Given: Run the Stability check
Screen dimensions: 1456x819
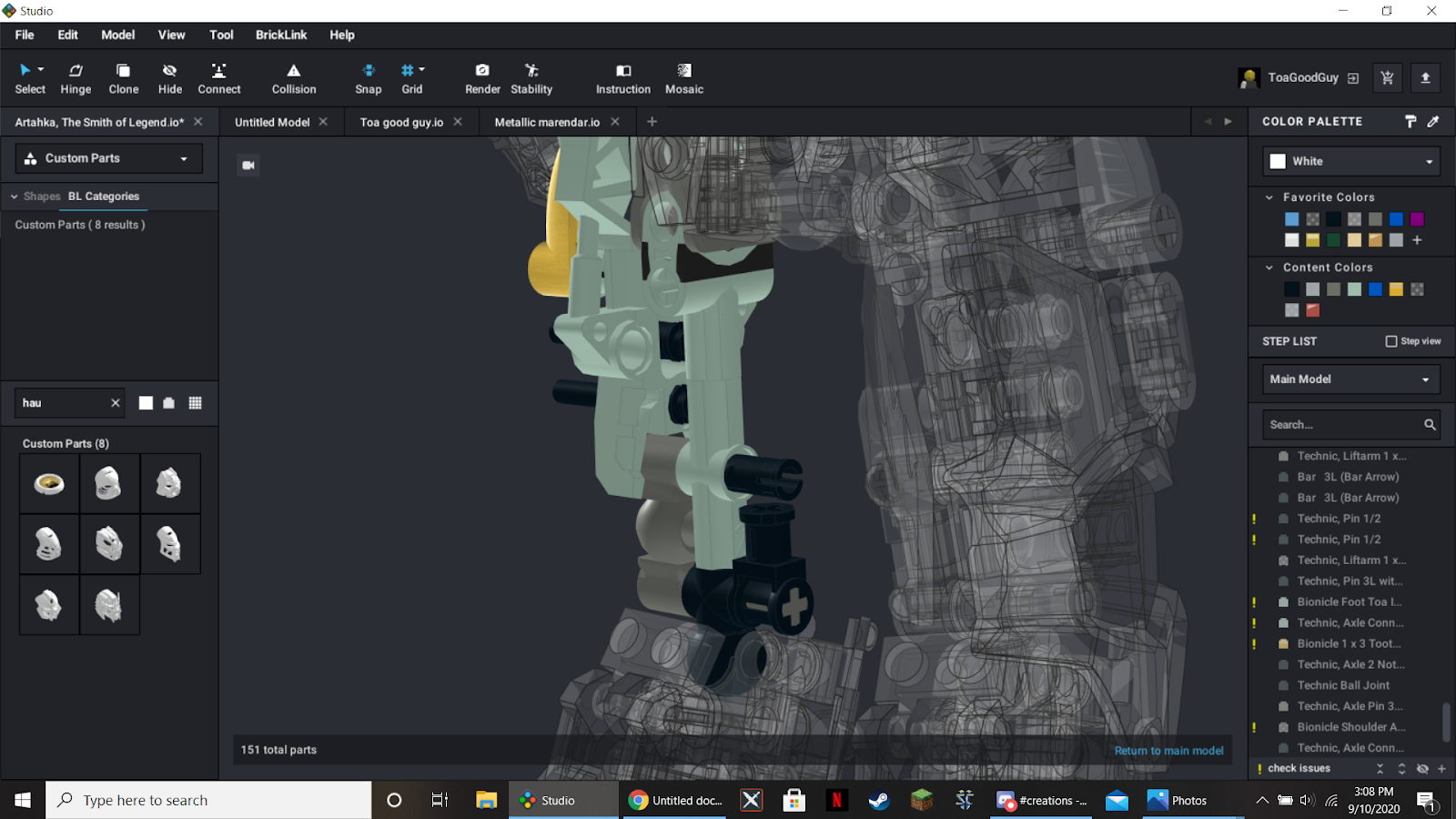Looking at the screenshot, I should 531,78.
